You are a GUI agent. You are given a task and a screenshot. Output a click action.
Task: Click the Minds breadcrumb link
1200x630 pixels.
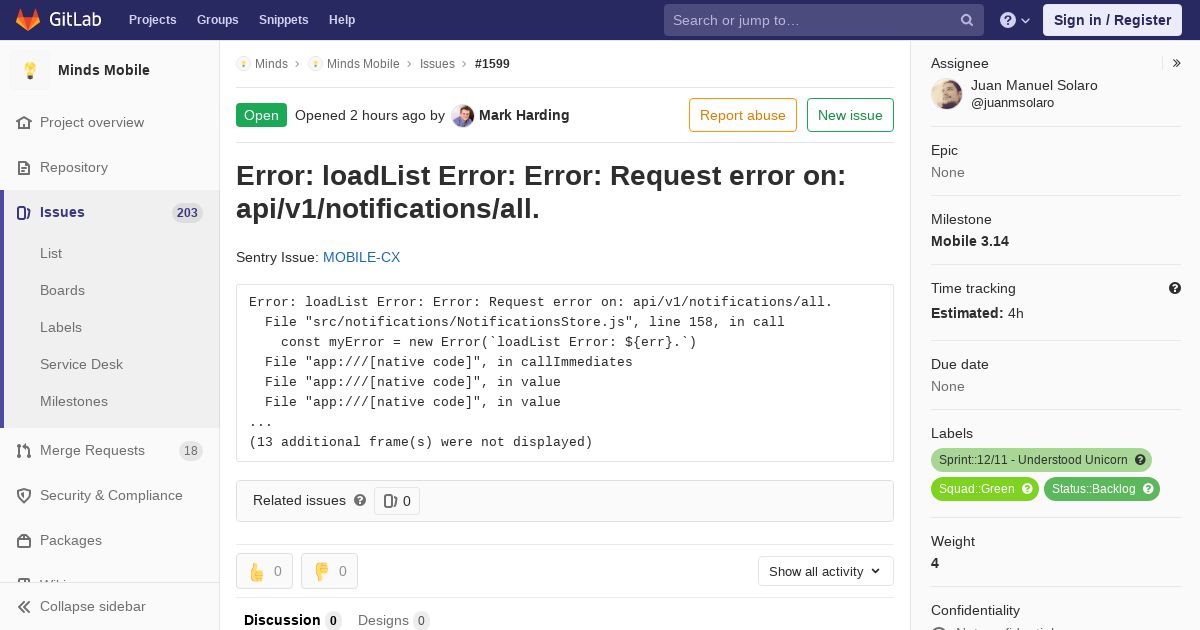271,63
